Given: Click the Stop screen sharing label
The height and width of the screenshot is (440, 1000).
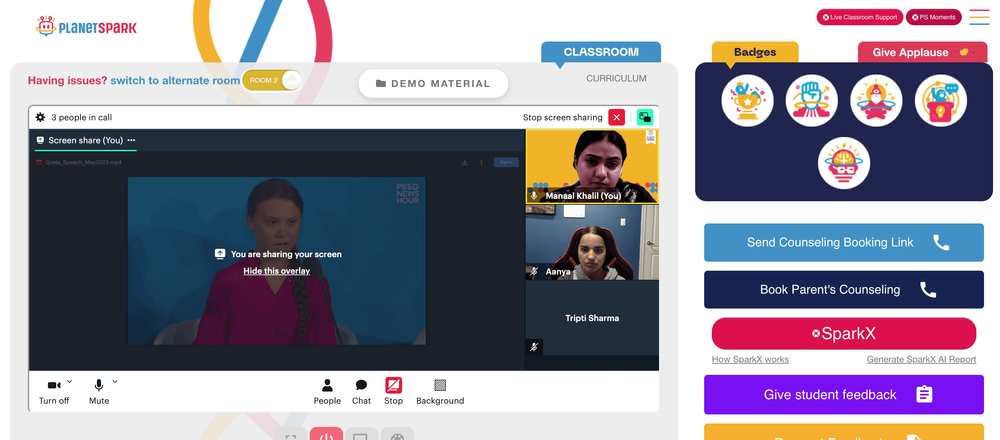Looking at the screenshot, I should point(562,117).
